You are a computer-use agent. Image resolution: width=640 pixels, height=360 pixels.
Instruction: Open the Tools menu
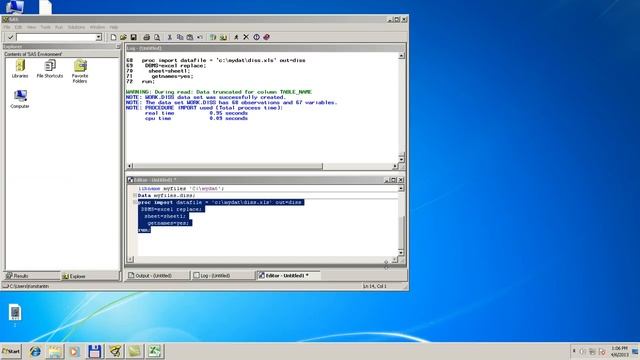point(45,27)
